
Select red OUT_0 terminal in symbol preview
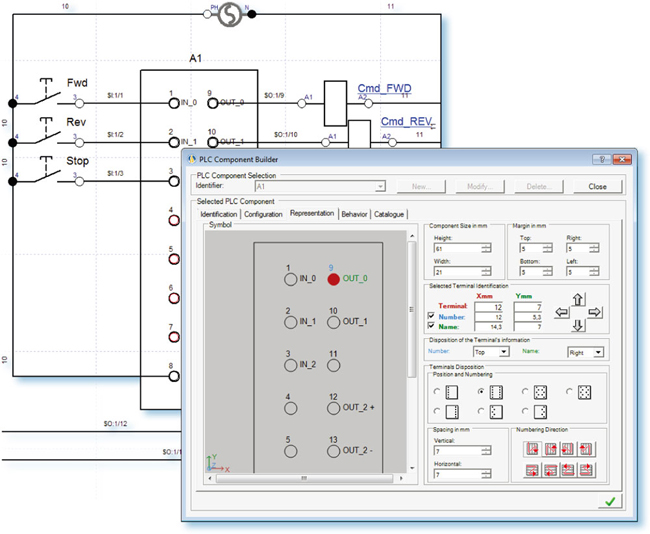pos(333,279)
